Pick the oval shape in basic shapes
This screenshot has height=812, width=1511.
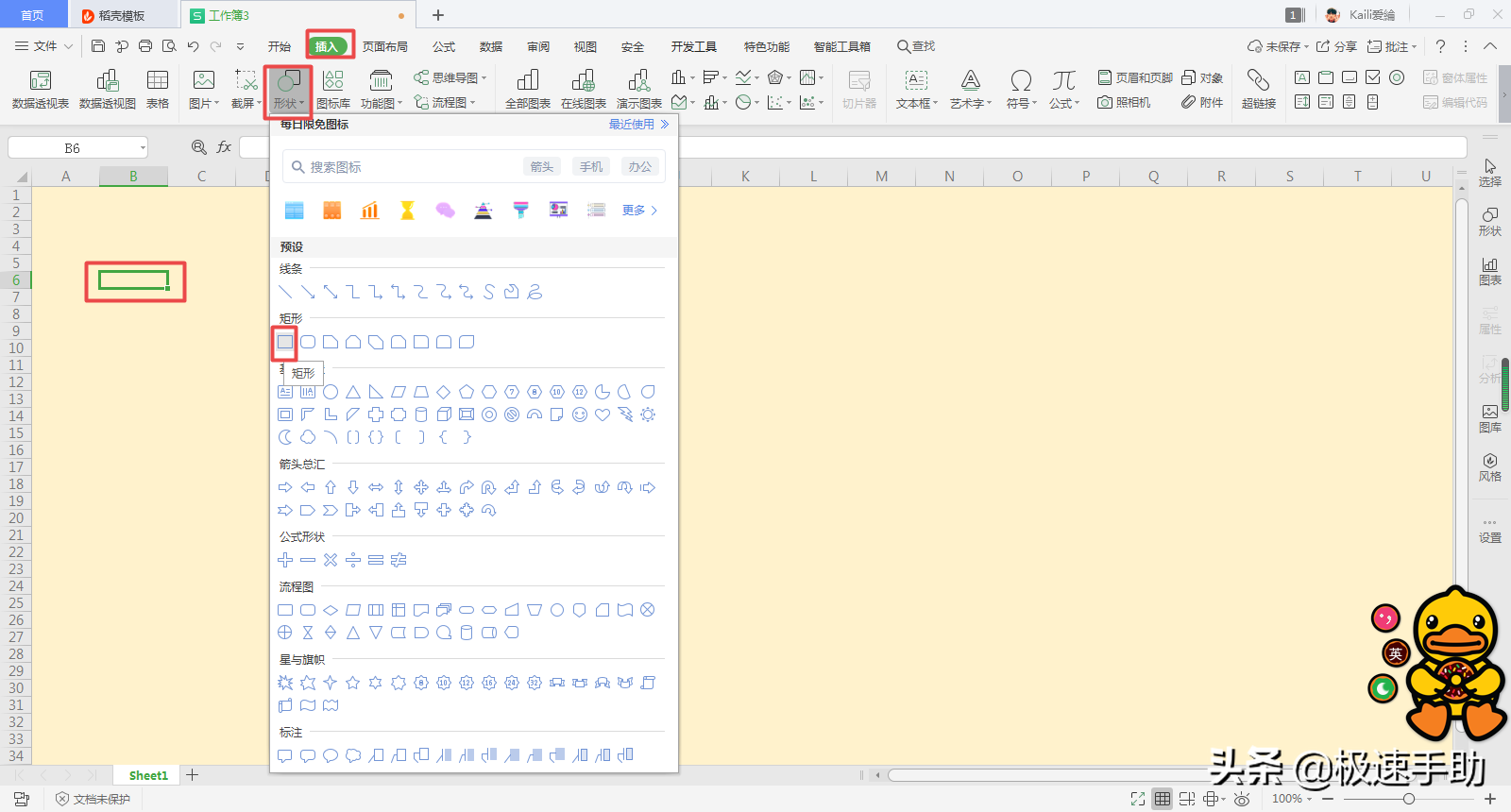click(x=331, y=392)
